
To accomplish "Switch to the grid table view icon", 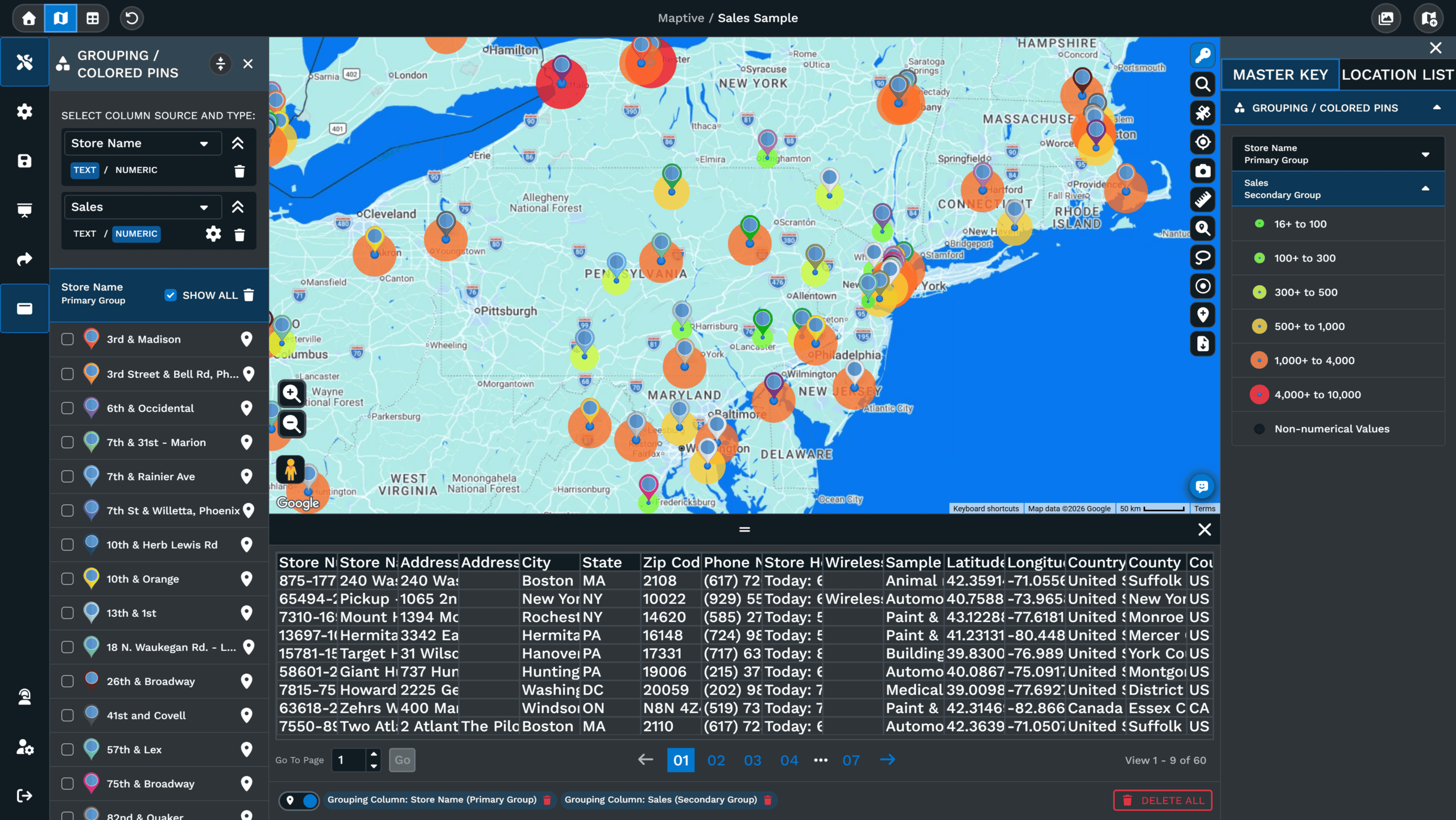I will pos(93,18).
